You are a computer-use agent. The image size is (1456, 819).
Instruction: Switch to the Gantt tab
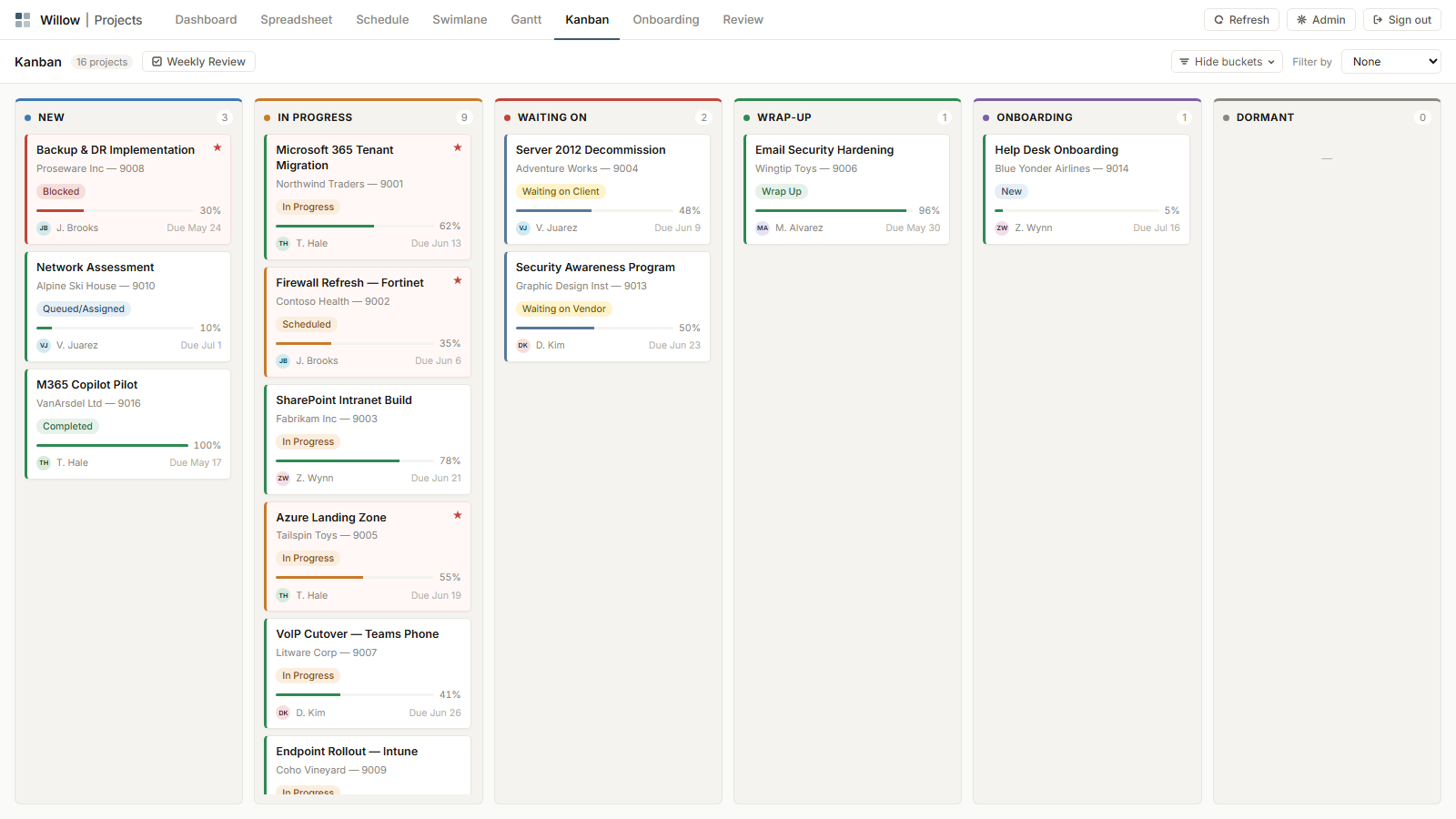point(526,20)
